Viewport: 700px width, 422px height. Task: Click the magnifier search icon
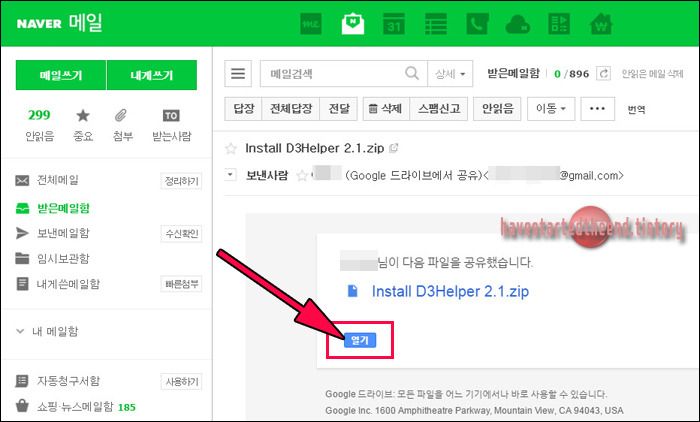[412, 73]
